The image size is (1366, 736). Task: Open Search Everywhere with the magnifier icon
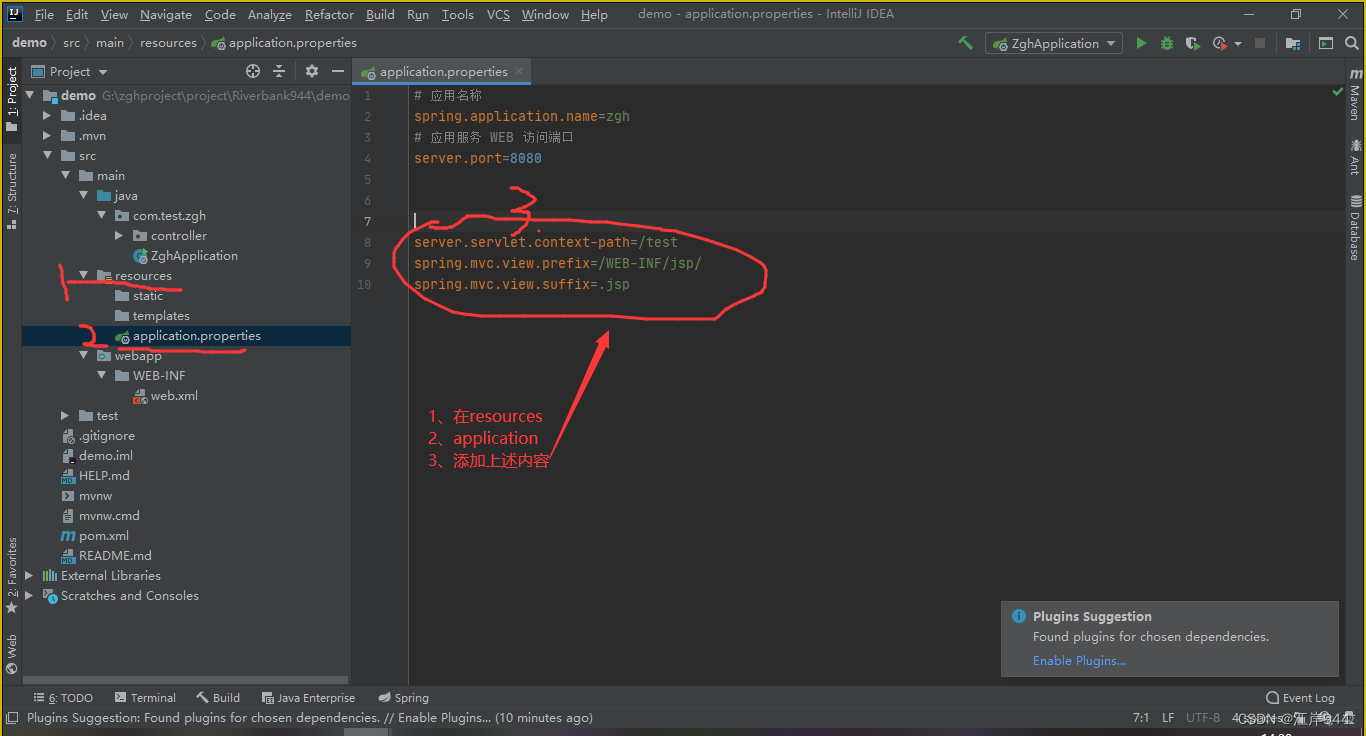1352,43
